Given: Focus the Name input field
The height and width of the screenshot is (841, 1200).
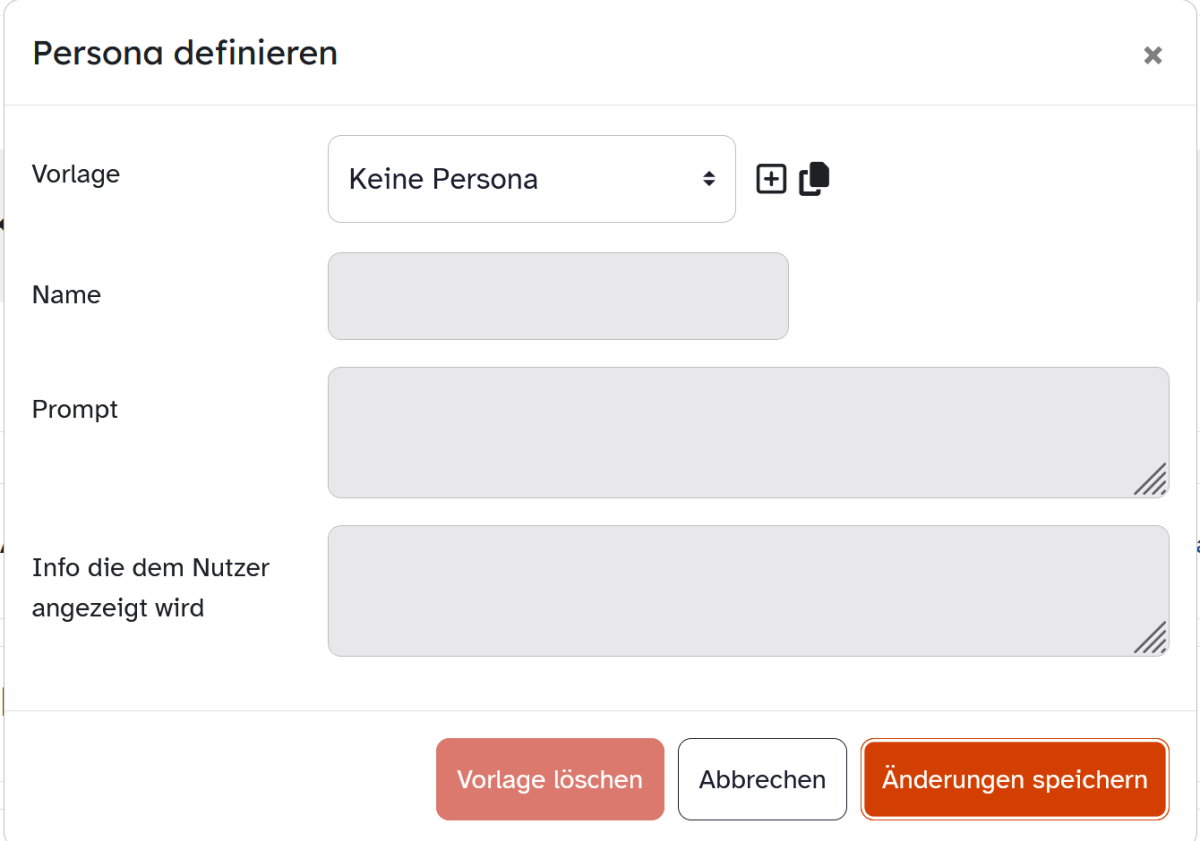Looking at the screenshot, I should click(558, 296).
